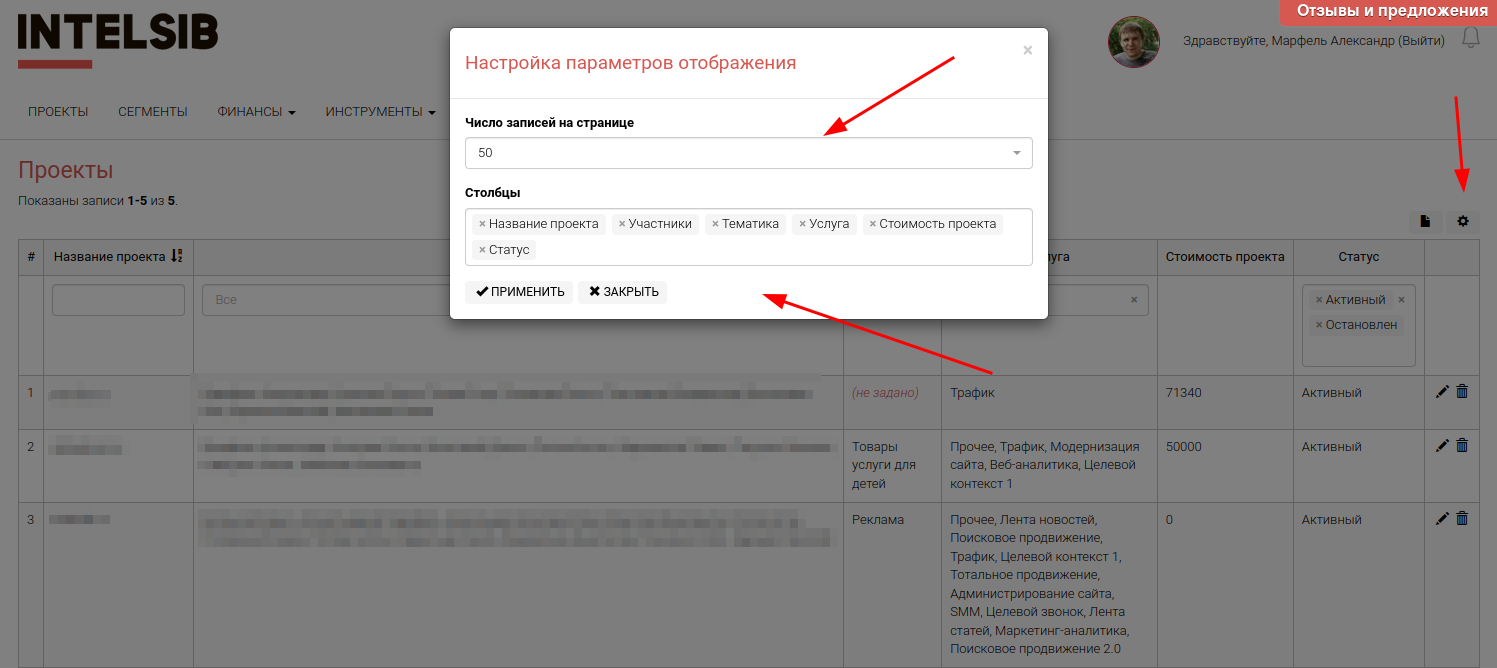The width and height of the screenshot is (1497, 668).
Task: Click the notification bell icon
Action: pos(1470,39)
